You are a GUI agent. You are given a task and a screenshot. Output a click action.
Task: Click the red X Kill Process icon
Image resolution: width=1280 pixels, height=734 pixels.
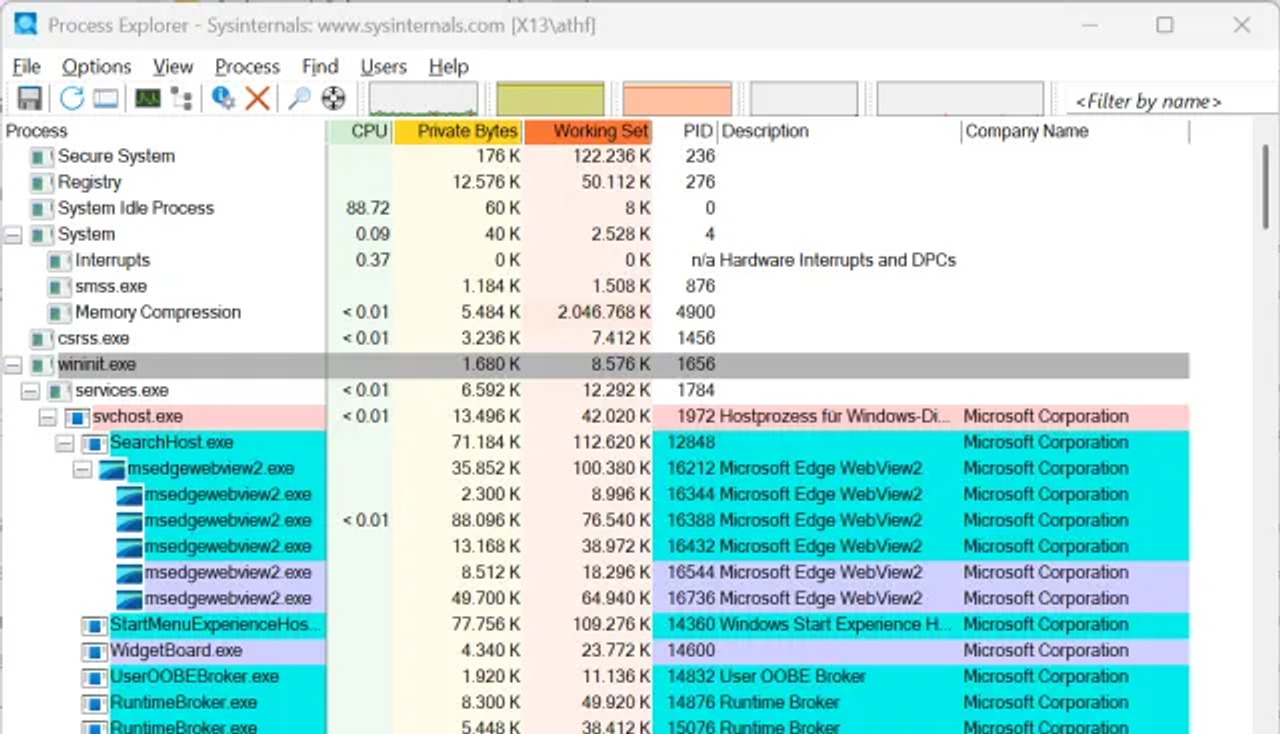click(257, 98)
